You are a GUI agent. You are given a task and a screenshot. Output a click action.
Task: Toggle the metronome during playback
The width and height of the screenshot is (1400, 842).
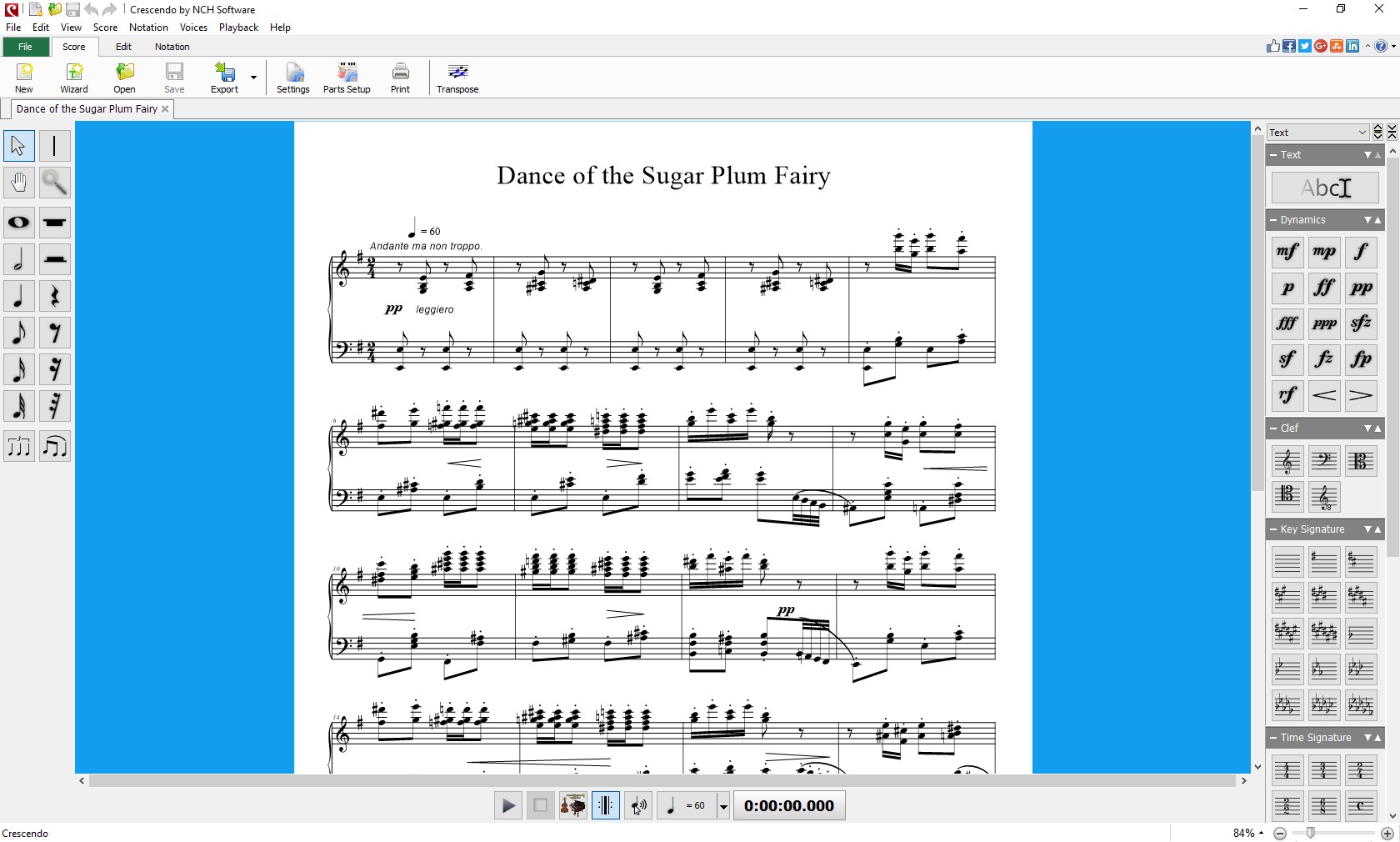tap(606, 805)
